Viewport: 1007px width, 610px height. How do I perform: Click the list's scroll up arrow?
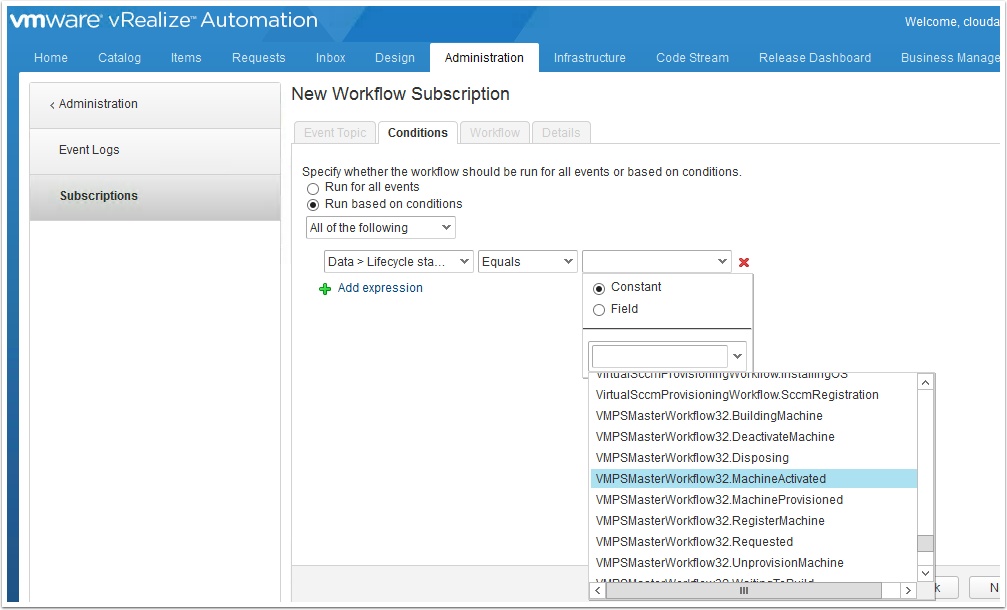(925, 383)
